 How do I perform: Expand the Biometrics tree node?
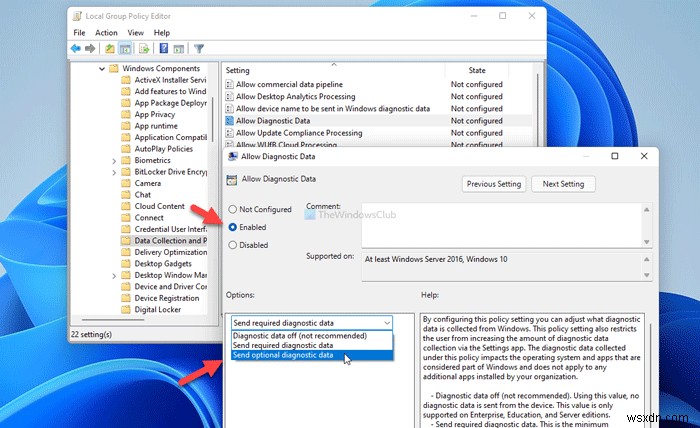pyautogui.click(x=114, y=161)
